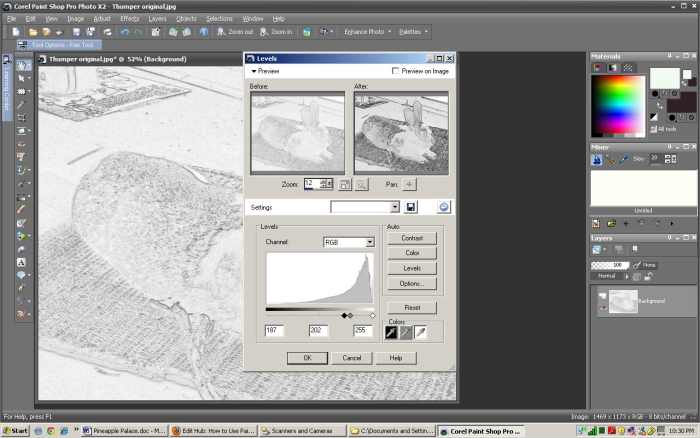Toggle the All tools checkbox in Materials
Viewport: 700px width, 438px height.
(654, 129)
